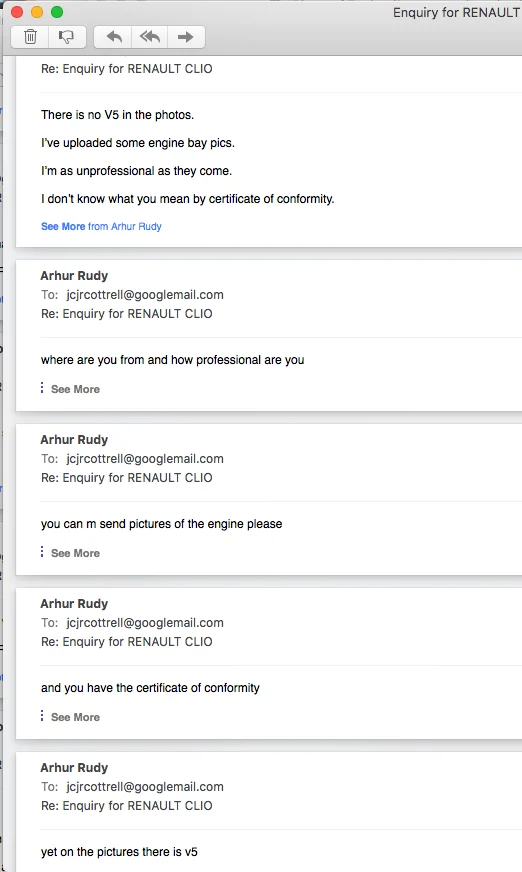Image resolution: width=522 pixels, height=872 pixels.
Task: Click the window title 'Enquiry for RENAULT'
Action: [456, 13]
